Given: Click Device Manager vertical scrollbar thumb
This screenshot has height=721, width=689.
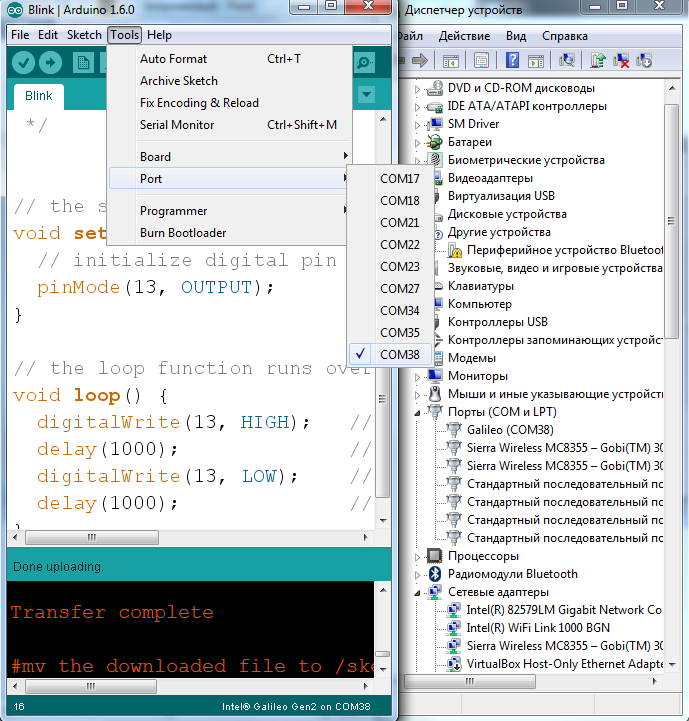Looking at the screenshot, I should [x=672, y=221].
